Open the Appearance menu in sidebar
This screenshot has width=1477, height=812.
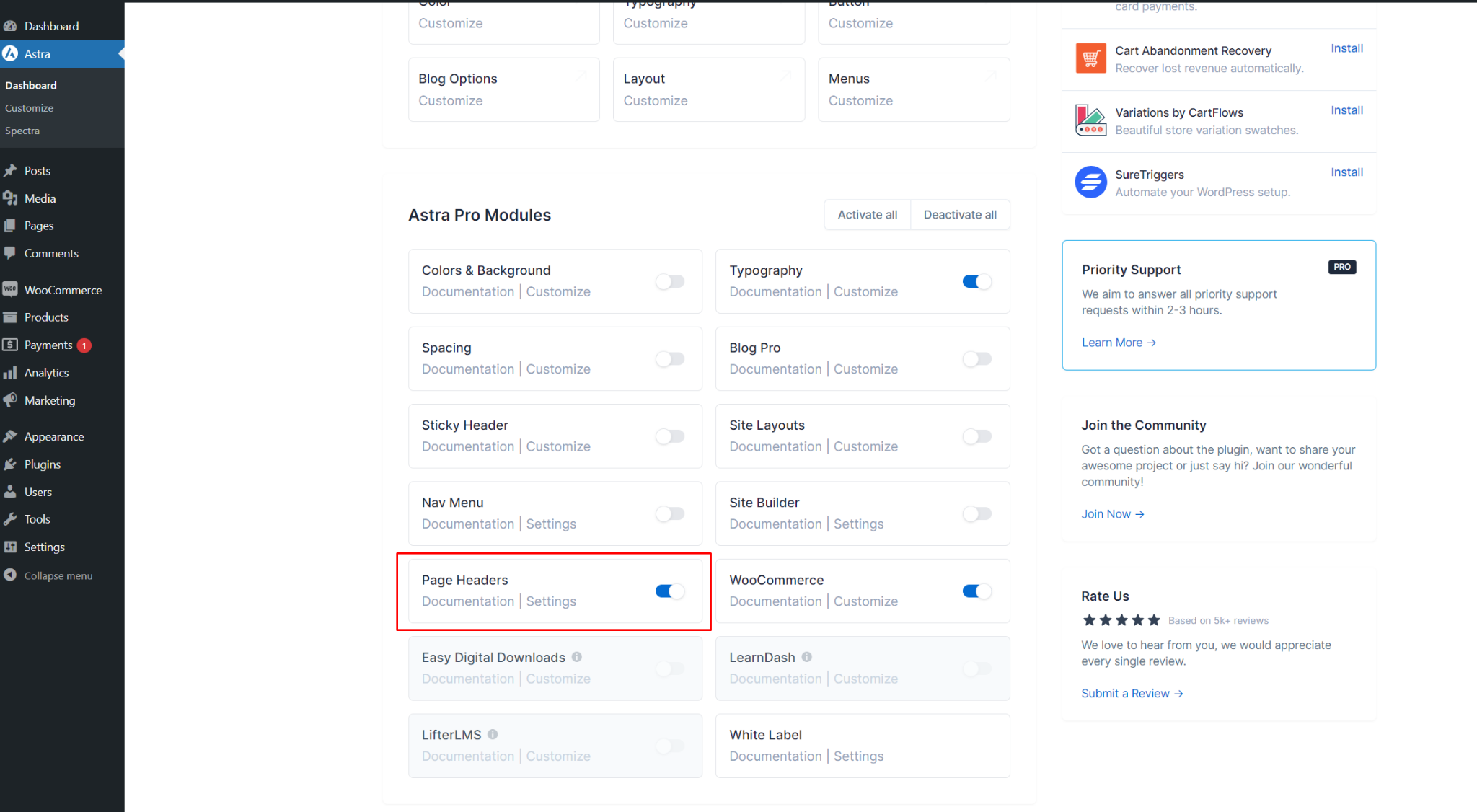(54, 437)
